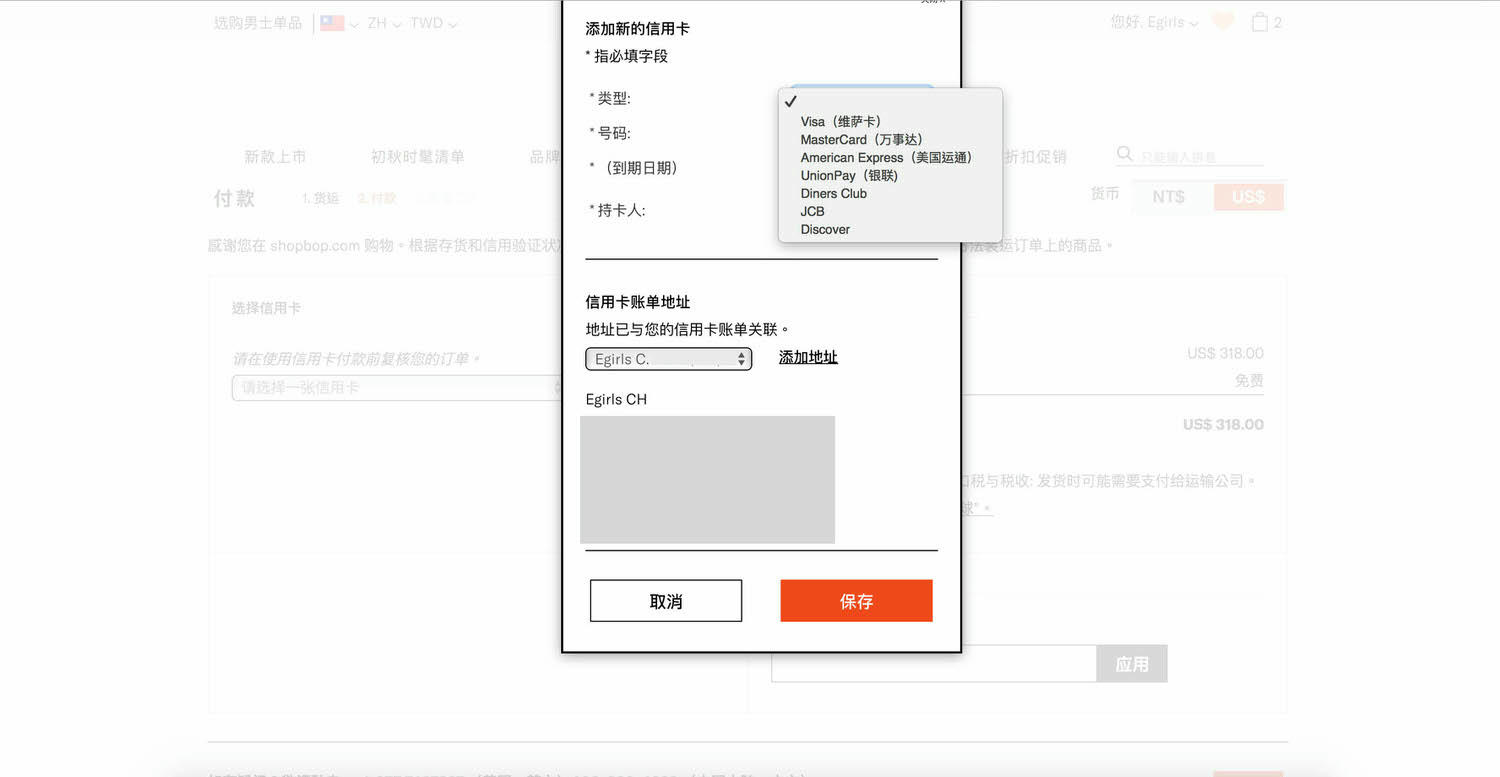Click the US$ 318.00 total amount
1500x777 pixels.
click(x=1223, y=424)
